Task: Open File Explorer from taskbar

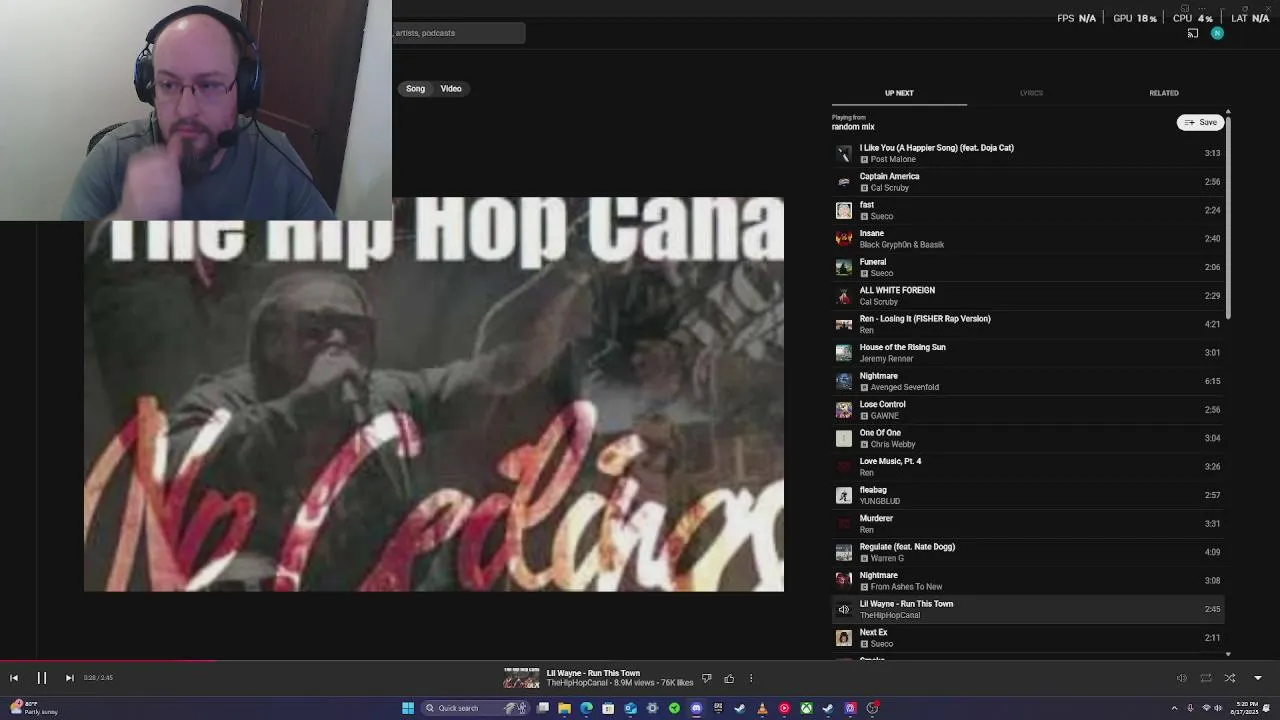Action: (564, 708)
